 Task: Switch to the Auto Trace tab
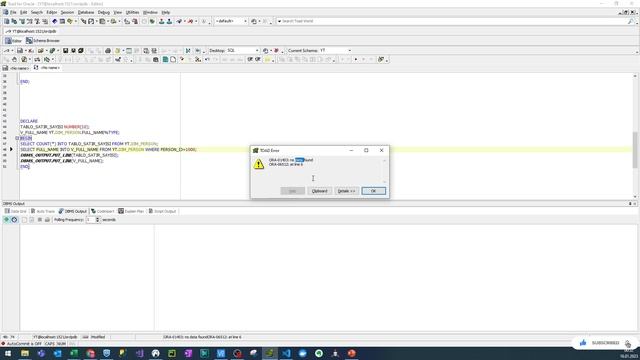click(43, 211)
